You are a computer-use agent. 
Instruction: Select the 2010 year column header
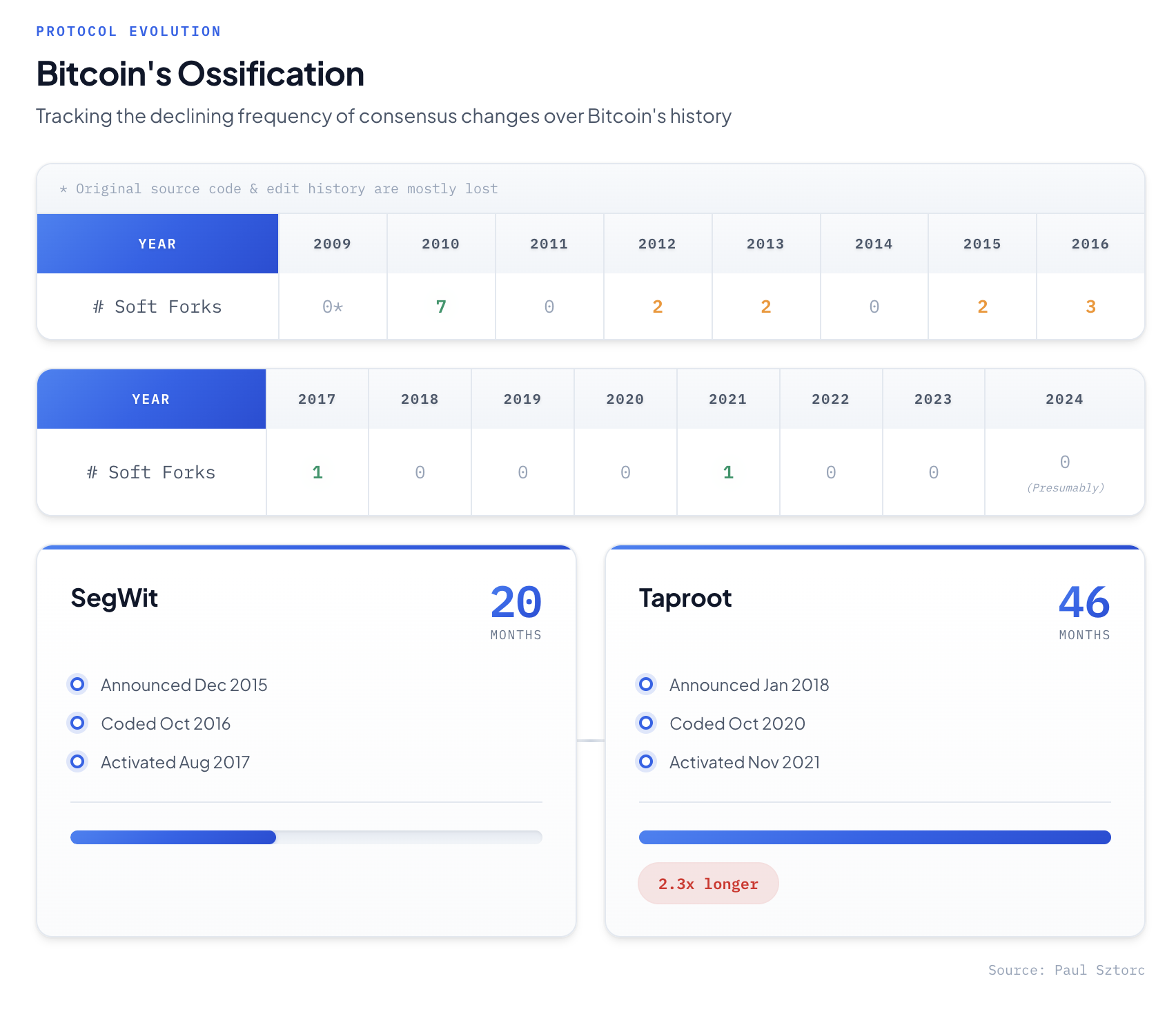pyautogui.click(x=440, y=244)
